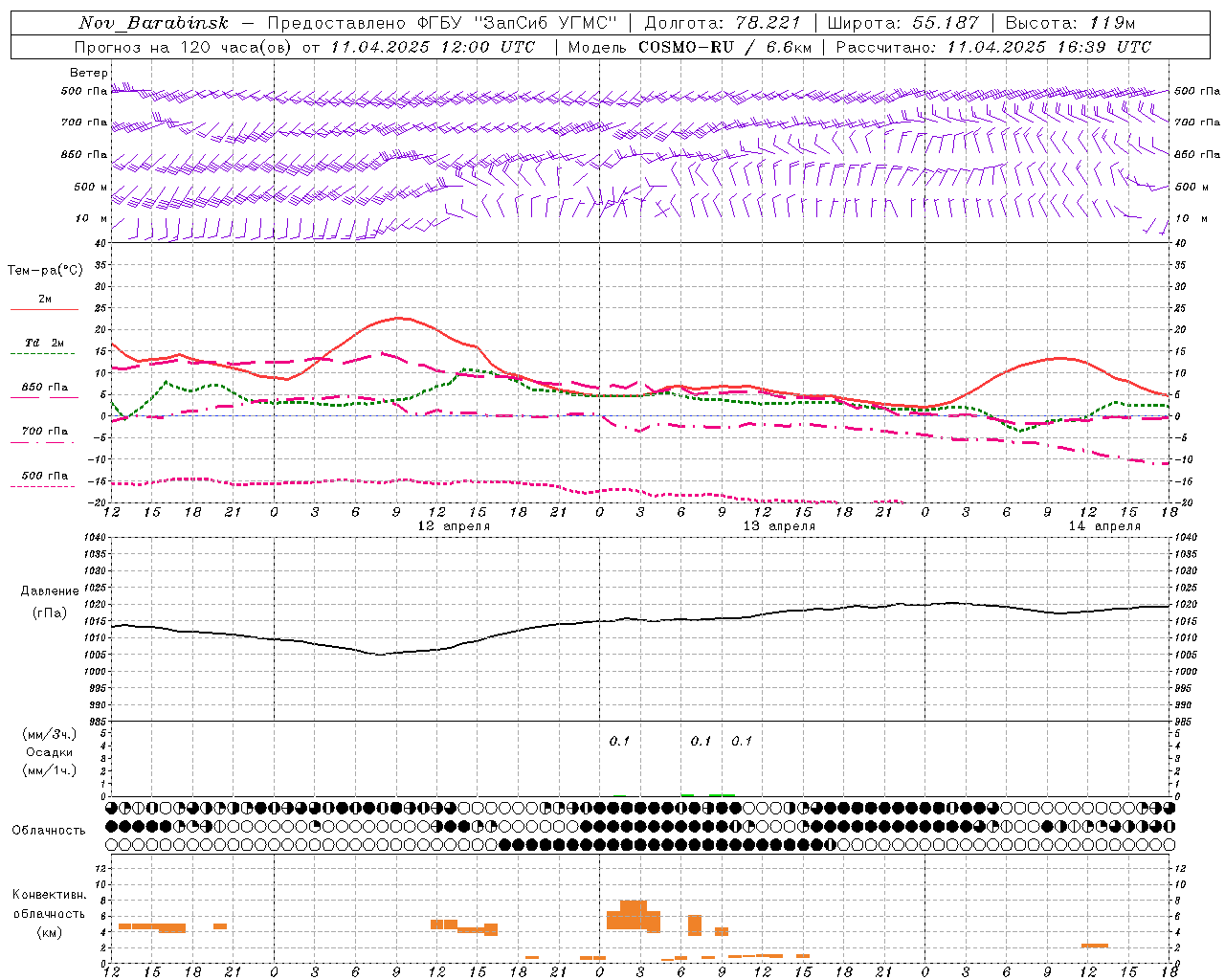Click the model label "COSMO-RU / 6.6км"

point(724,47)
